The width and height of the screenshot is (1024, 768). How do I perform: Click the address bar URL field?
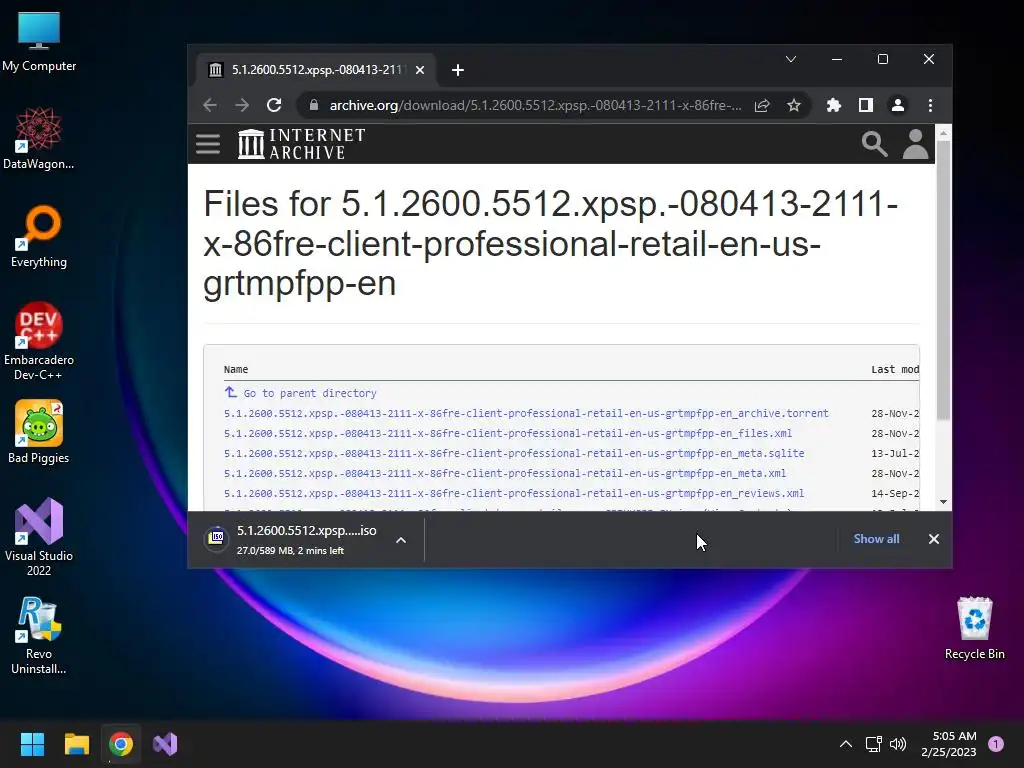(x=535, y=105)
